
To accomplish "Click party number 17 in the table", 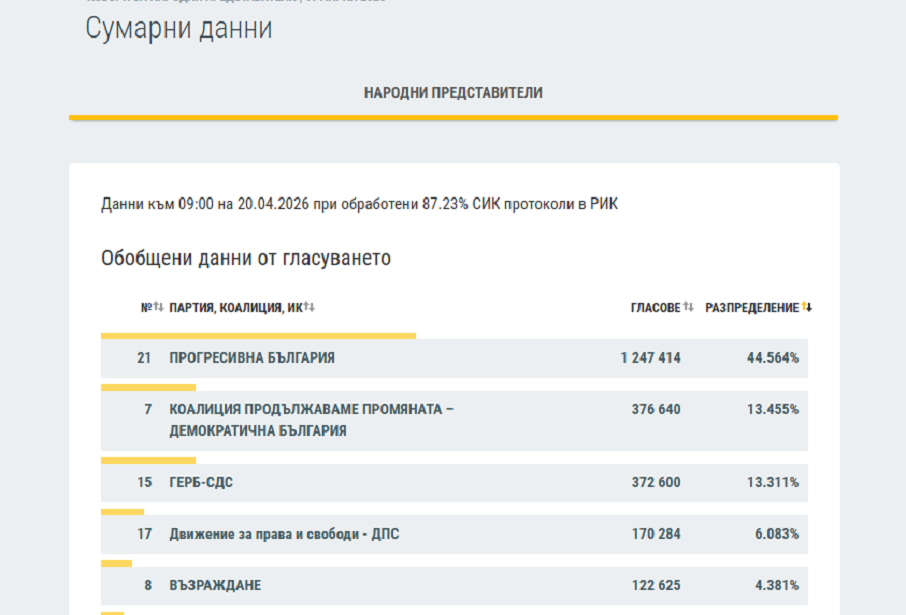I will point(145,534).
